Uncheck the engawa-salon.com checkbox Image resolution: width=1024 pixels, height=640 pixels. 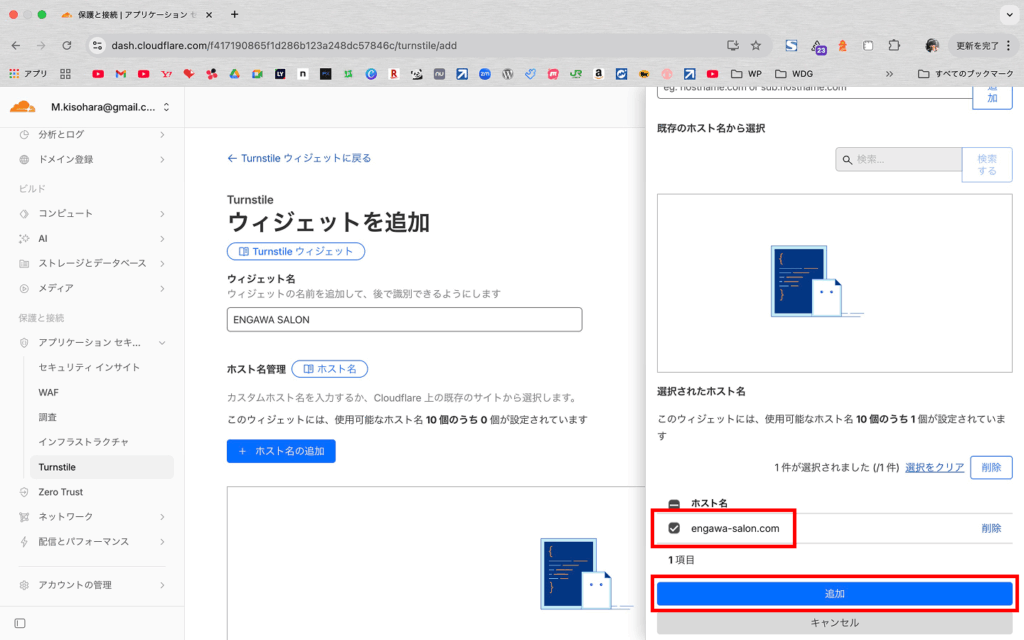tap(674, 528)
